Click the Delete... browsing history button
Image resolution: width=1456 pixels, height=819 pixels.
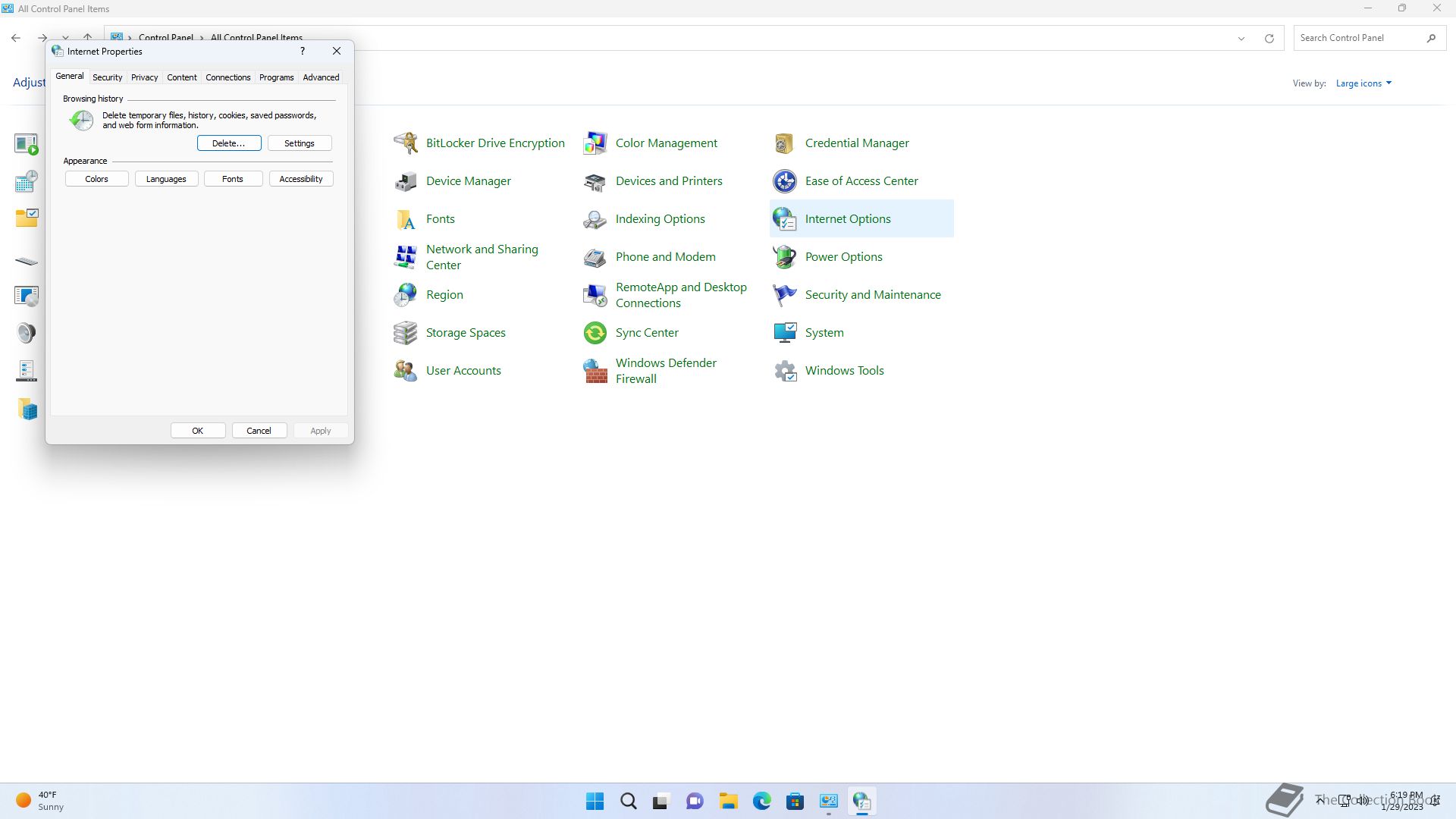[x=229, y=143]
